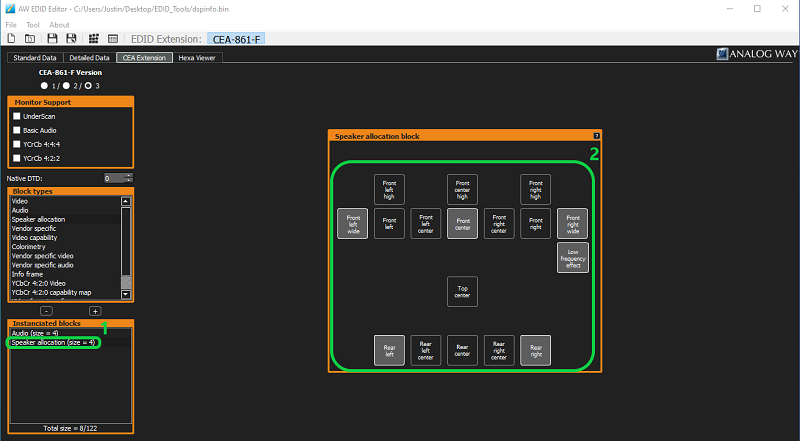800x441 pixels.
Task: Select Video in Block types list
Action: 65,201
